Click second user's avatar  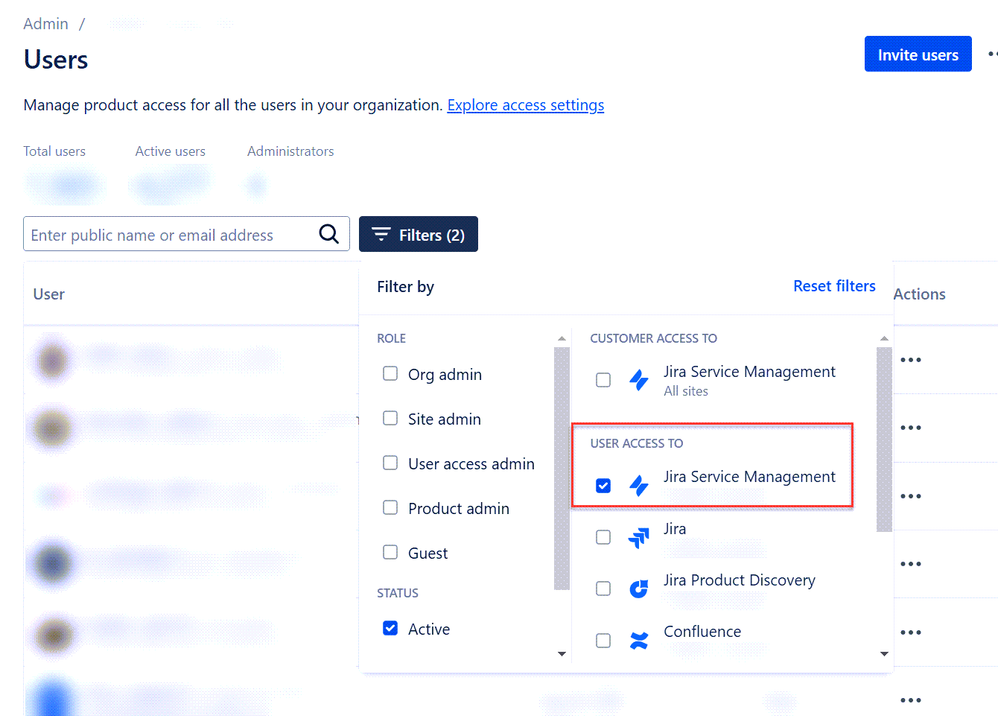pos(52,428)
